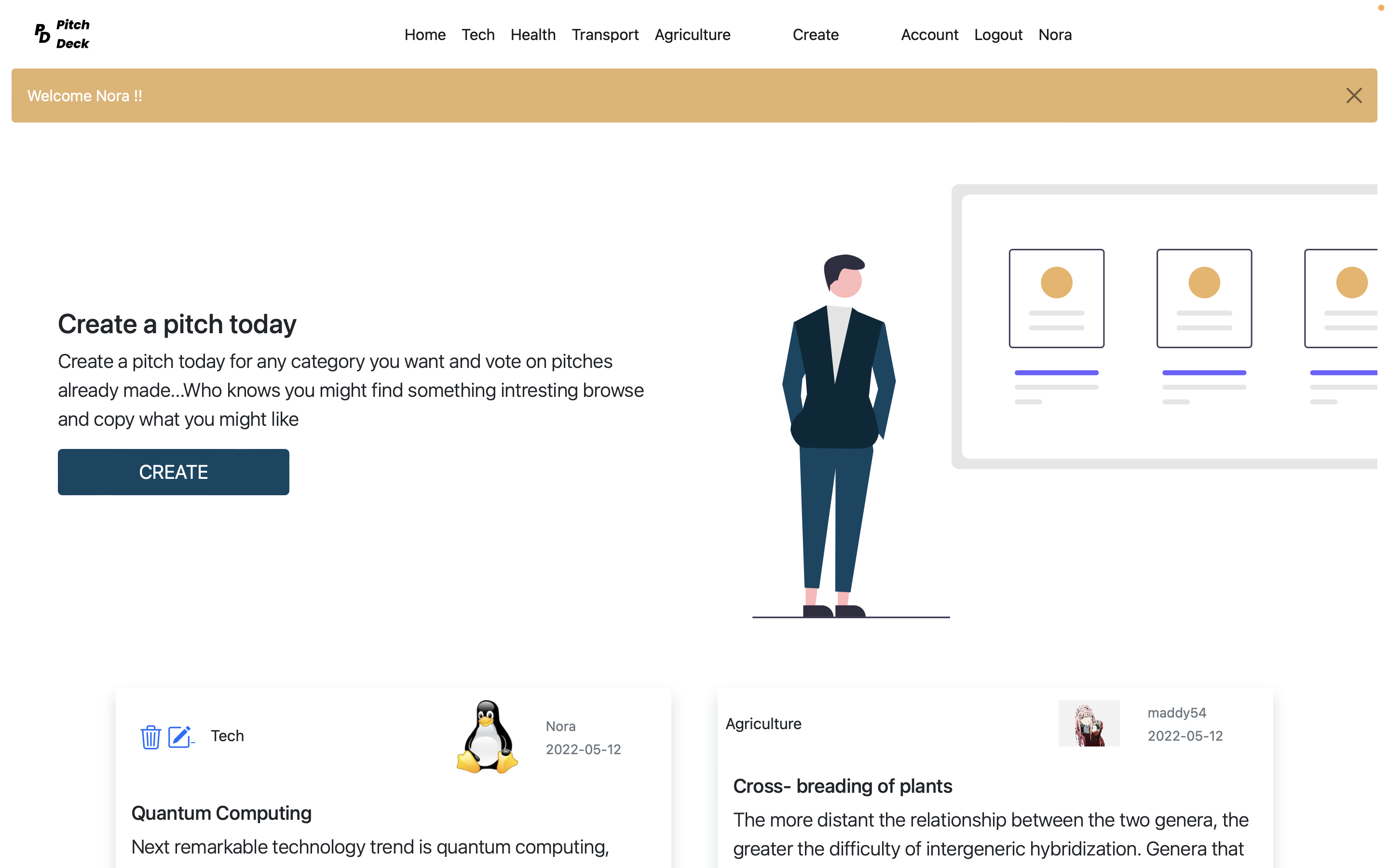The width and height of the screenshot is (1389, 868).
Task: Click the Nora username in navbar
Action: [x=1055, y=34]
